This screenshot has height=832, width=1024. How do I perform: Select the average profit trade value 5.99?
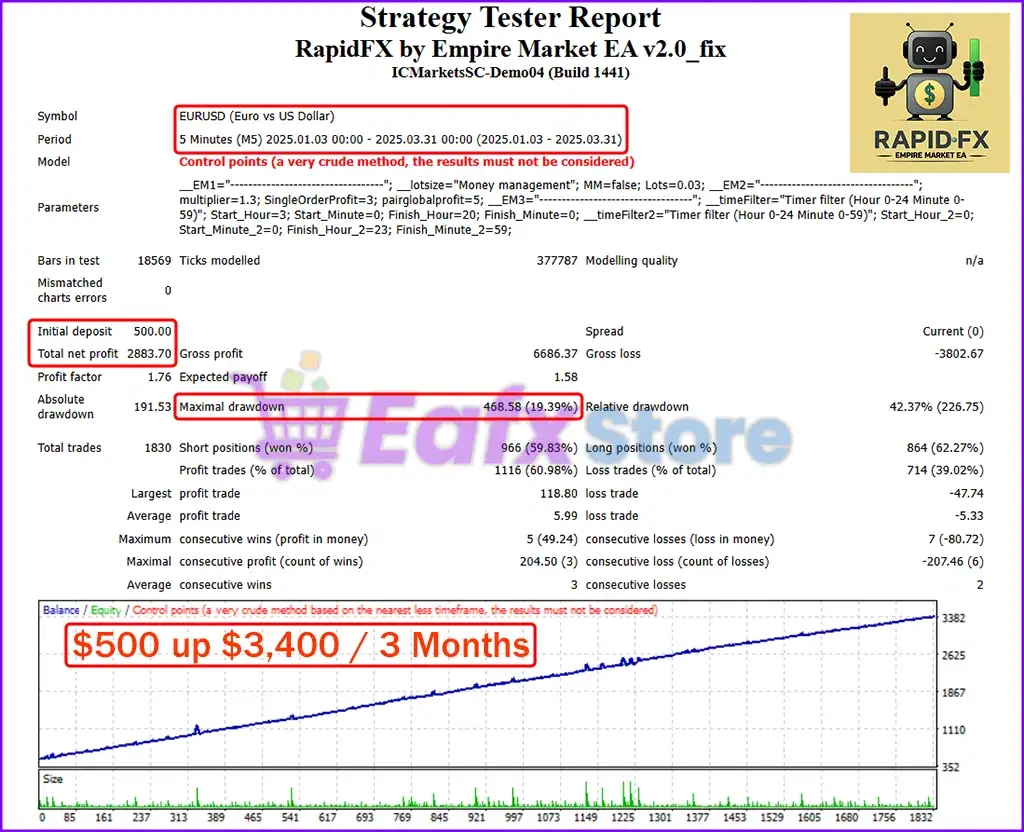pyautogui.click(x=566, y=515)
